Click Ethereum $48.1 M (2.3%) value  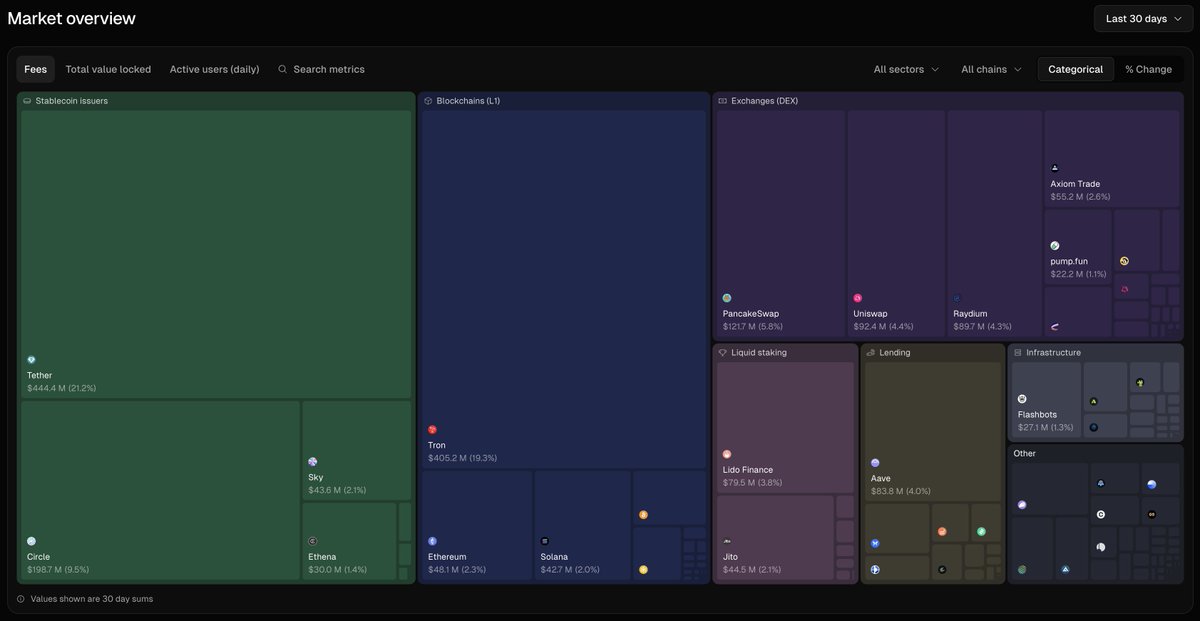(457, 570)
